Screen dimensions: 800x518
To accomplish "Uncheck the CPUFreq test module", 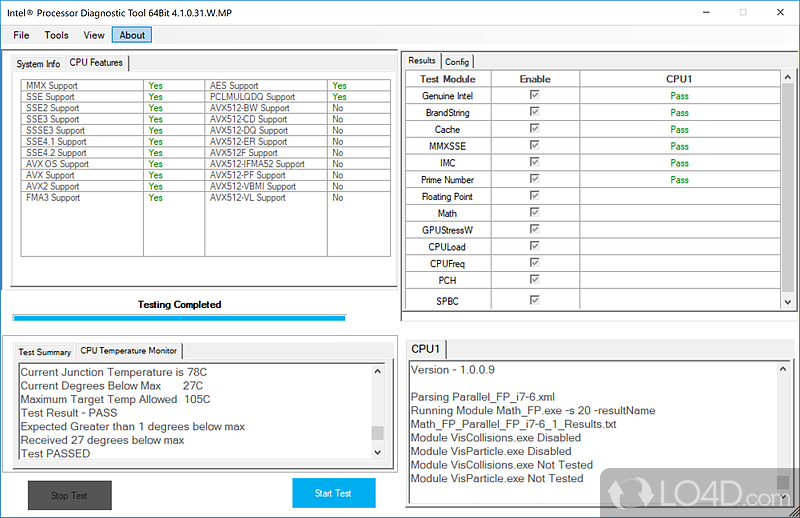I will tap(534, 263).
